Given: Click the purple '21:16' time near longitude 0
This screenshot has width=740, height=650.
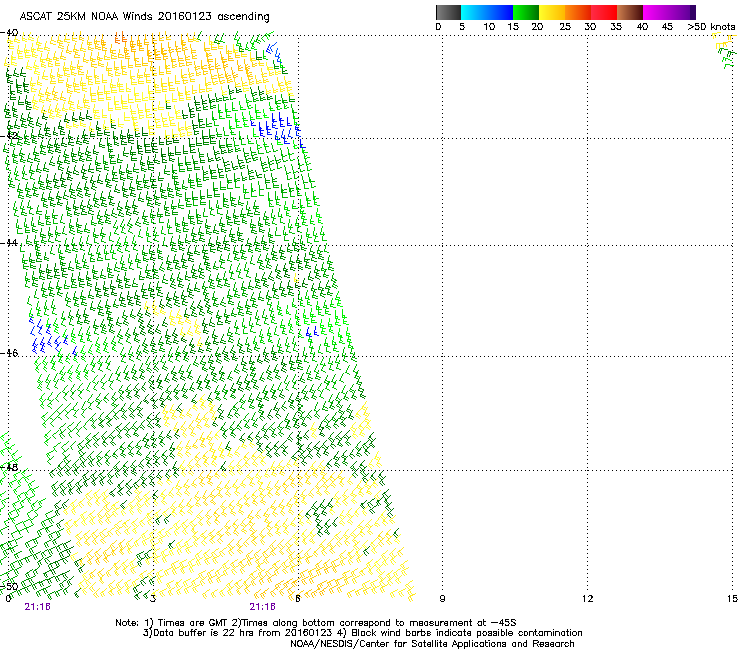Looking at the screenshot, I should [x=37, y=607].
